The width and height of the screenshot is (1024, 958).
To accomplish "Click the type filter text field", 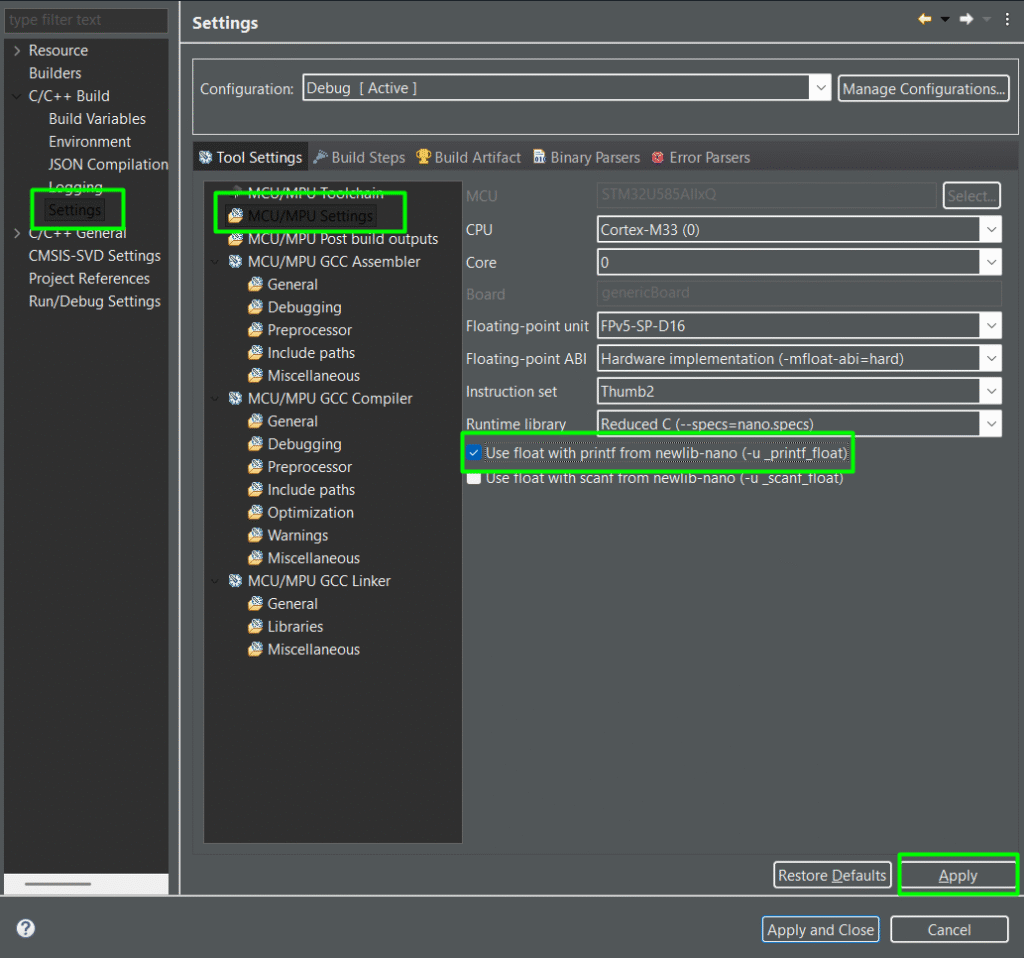I will point(85,20).
